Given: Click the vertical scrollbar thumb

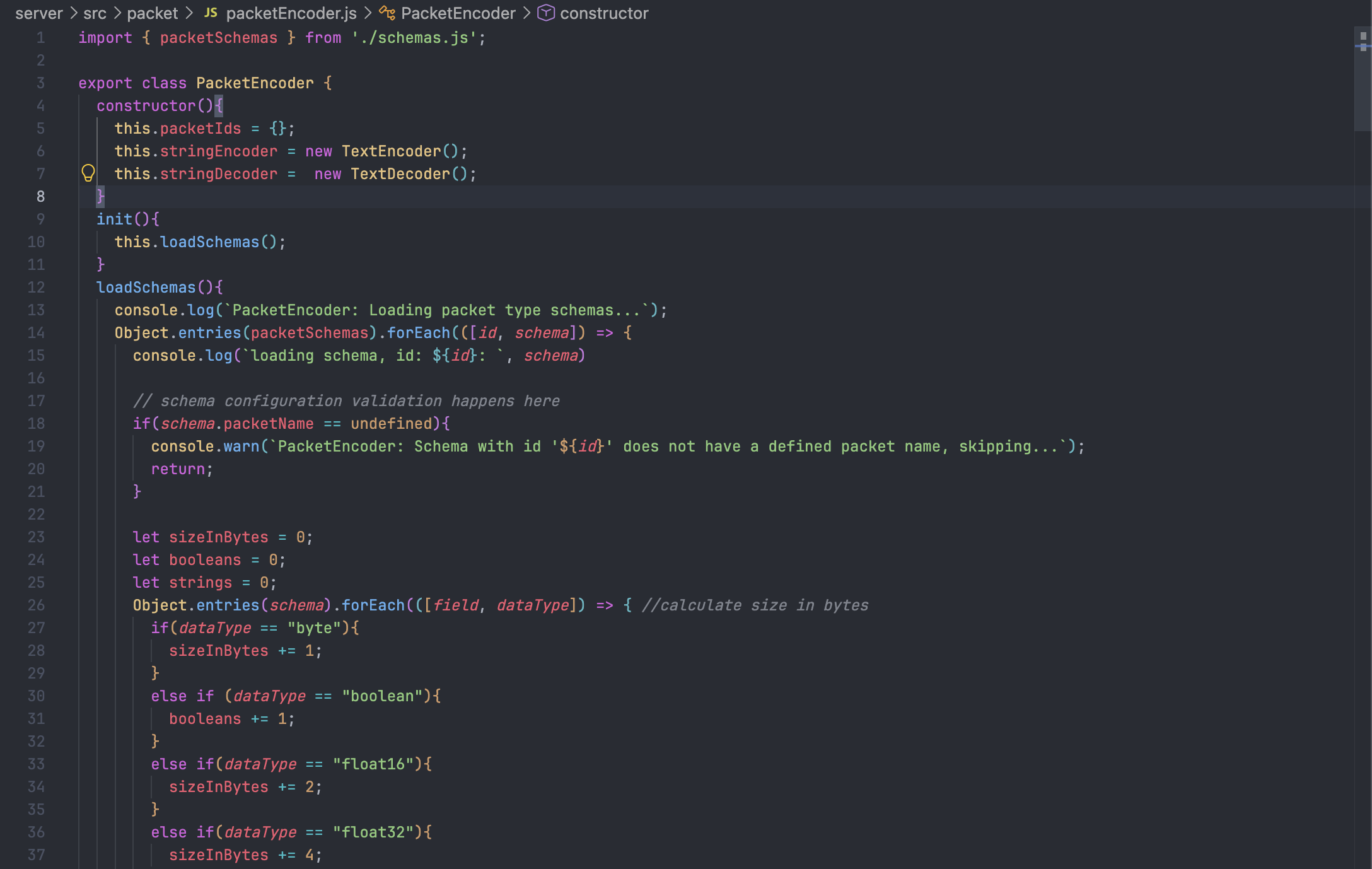Looking at the screenshot, I should [1363, 79].
